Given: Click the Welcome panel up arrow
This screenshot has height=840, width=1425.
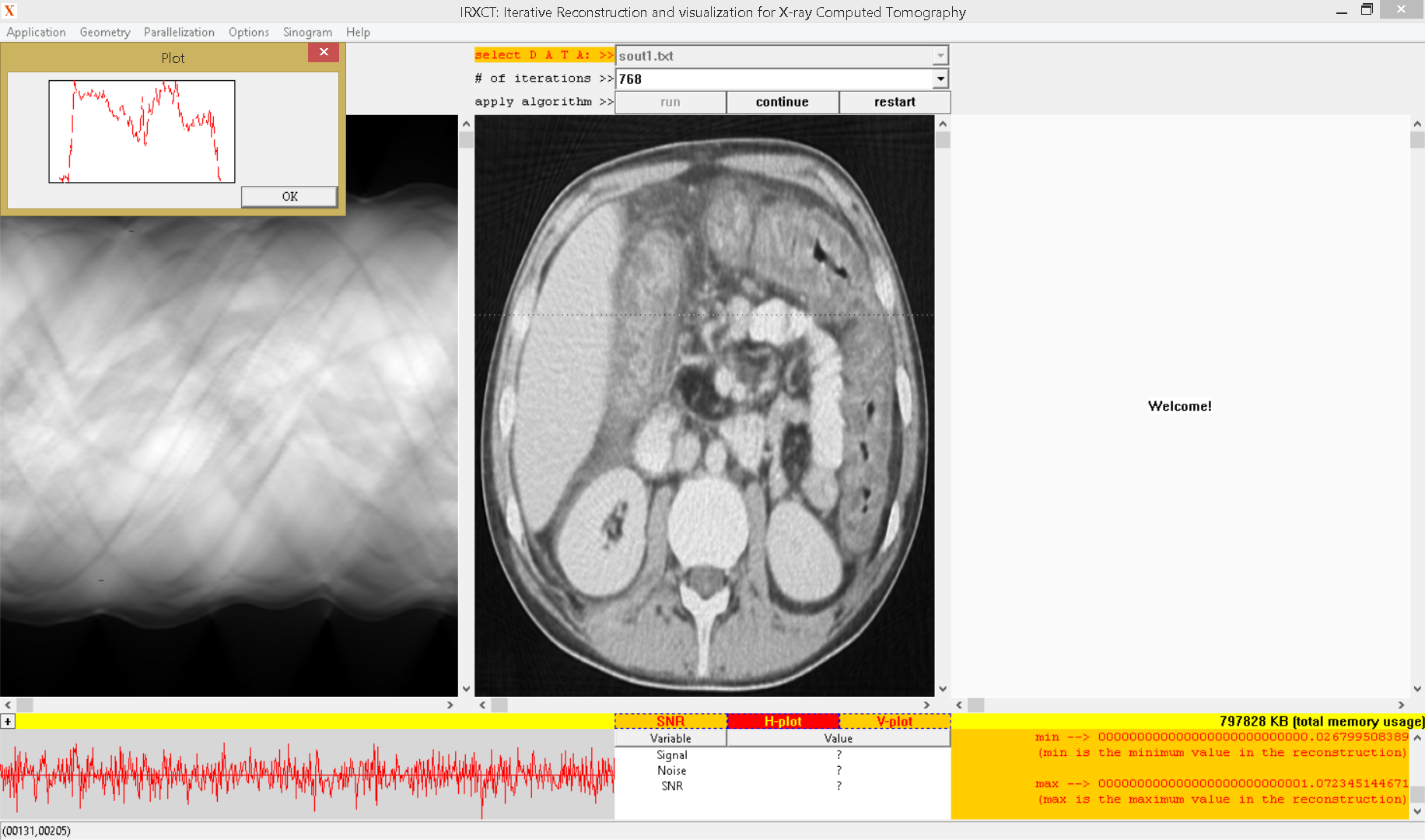Looking at the screenshot, I should (1417, 124).
